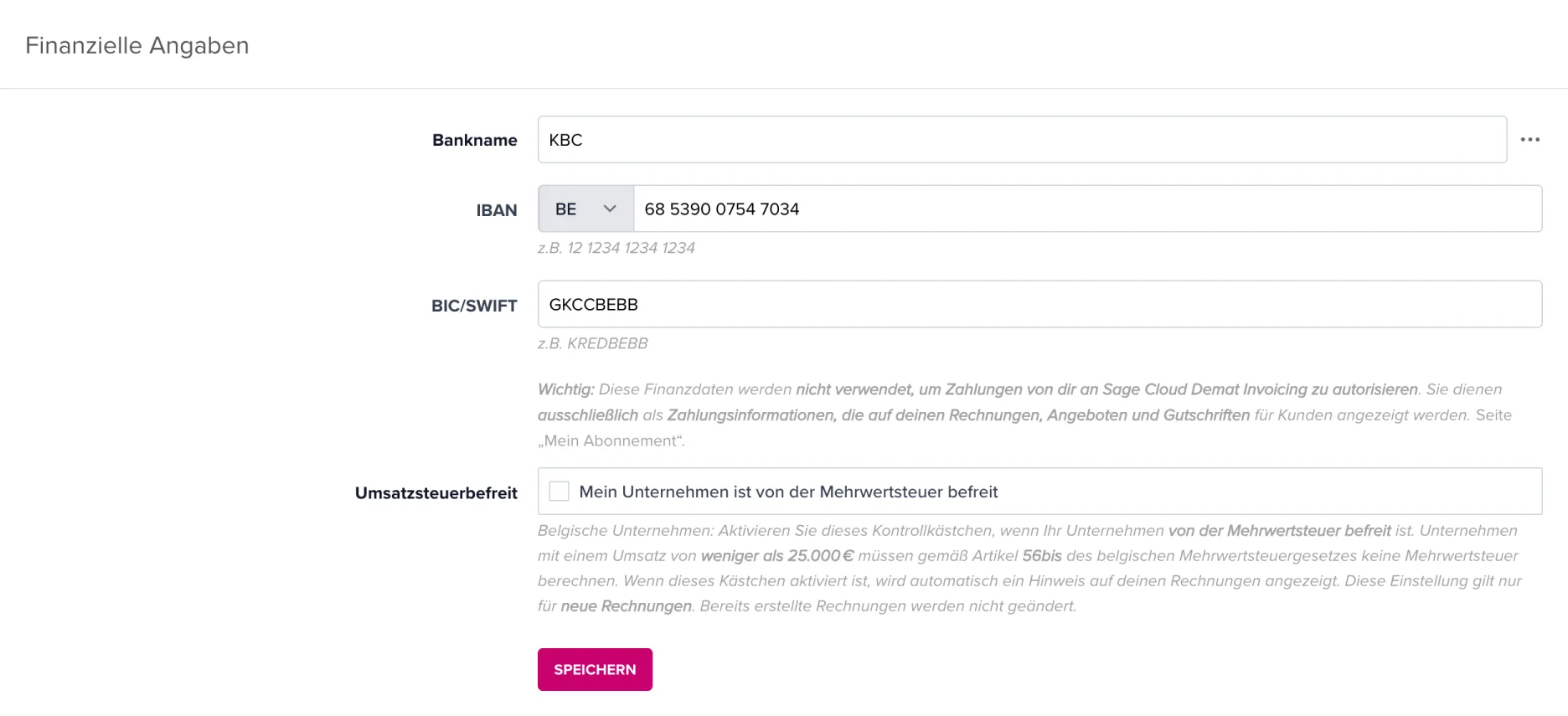
Task: Click the 'Mein Unternehmen ist von der Mehrwertsteuer befreit' text
Action: (x=788, y=492)
